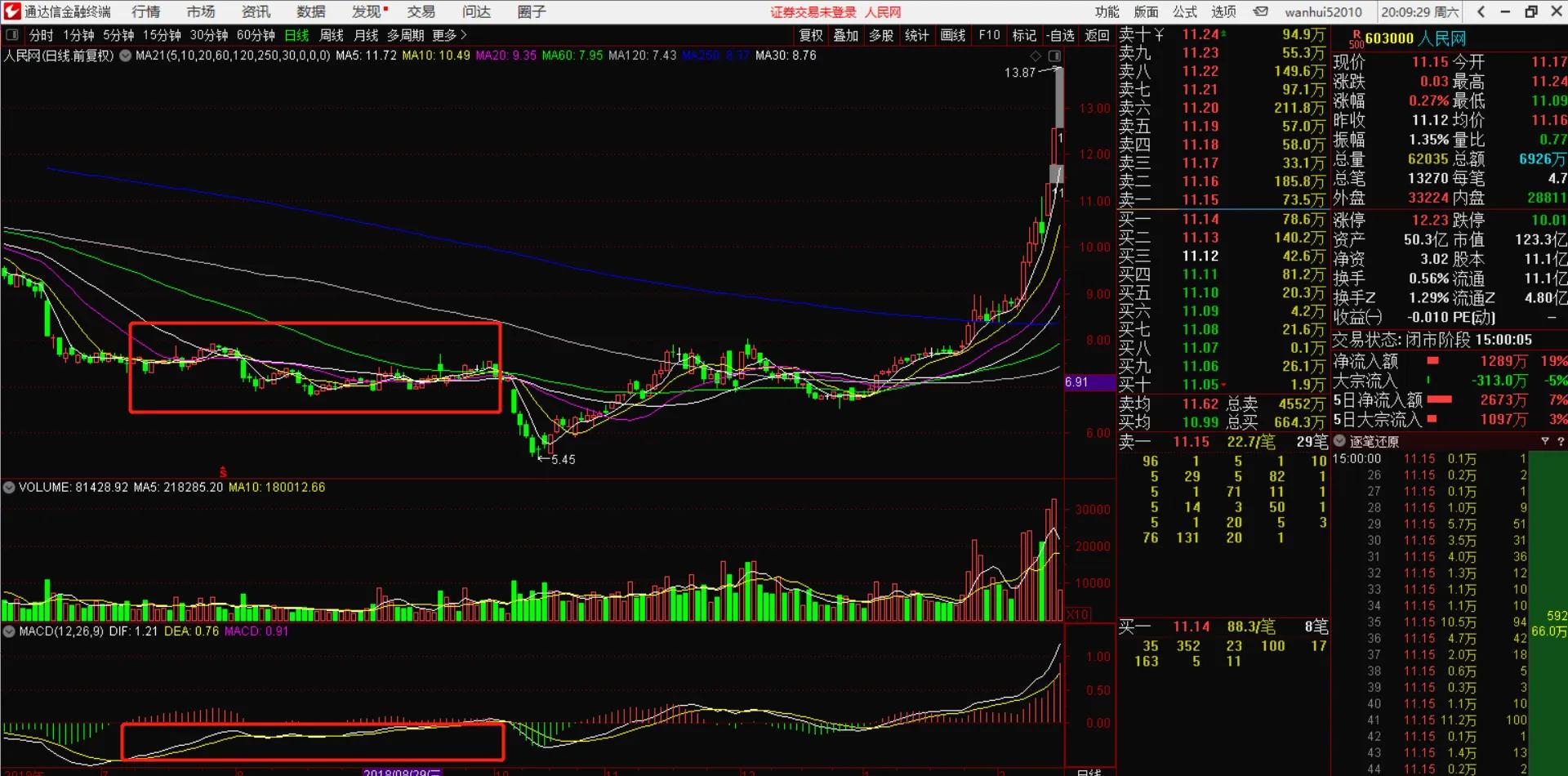Expand the 更多 periods chevron
The image size is (1568, 776).
point(463,35)
